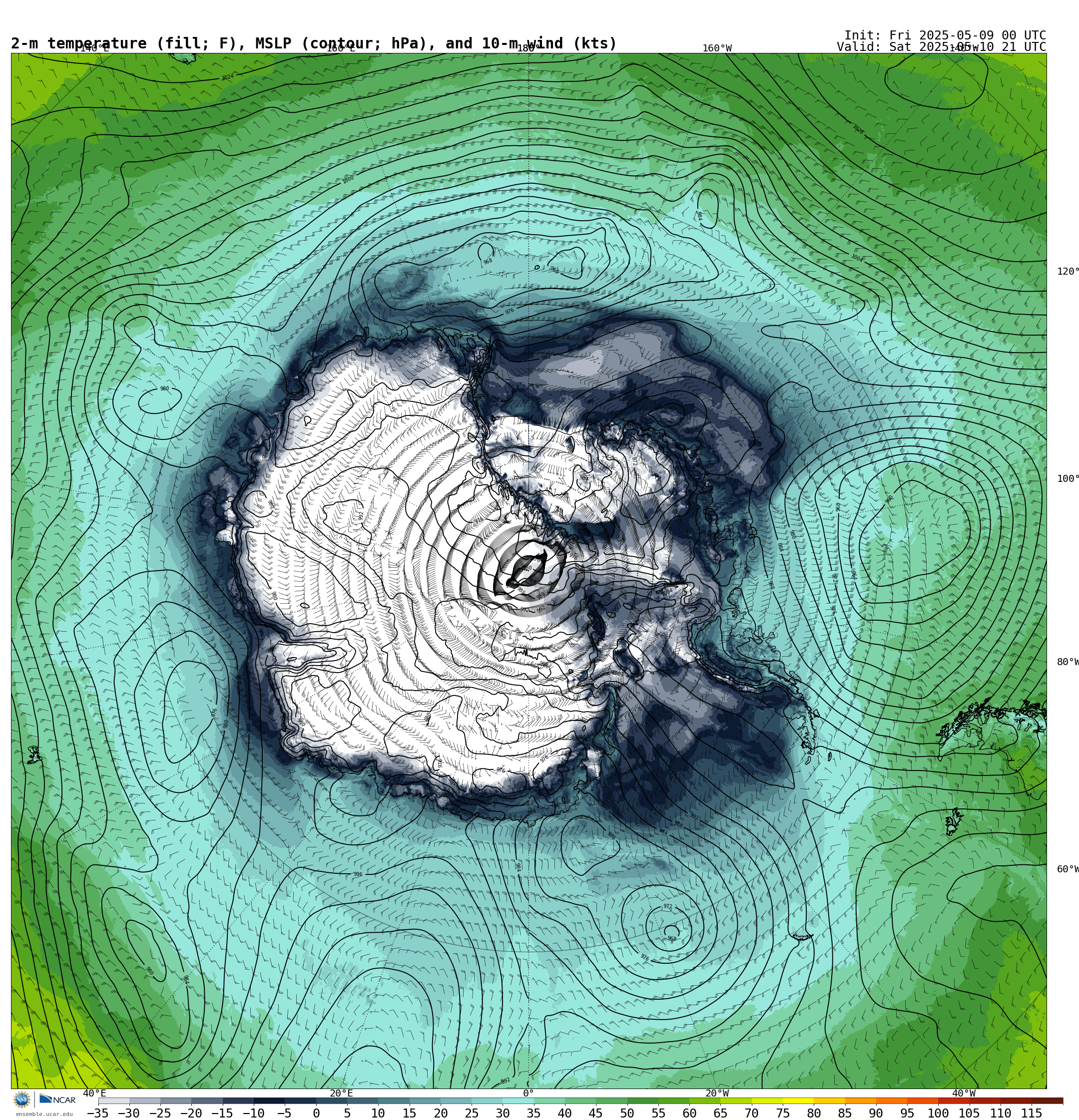
Task: Click the colorbar swatch between 15 and 20
Action: click(425, 1101)
